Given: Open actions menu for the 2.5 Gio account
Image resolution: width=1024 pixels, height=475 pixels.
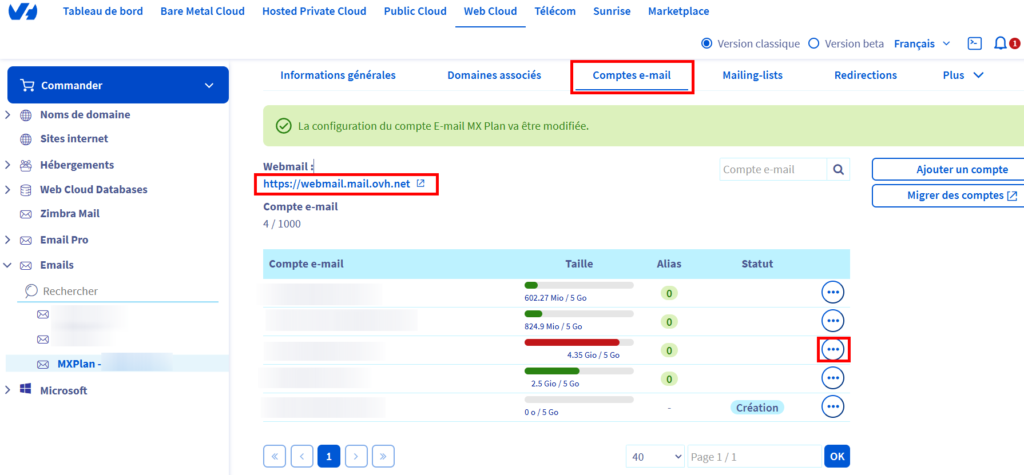Looking at the screenshot, I should click(833, 378).
